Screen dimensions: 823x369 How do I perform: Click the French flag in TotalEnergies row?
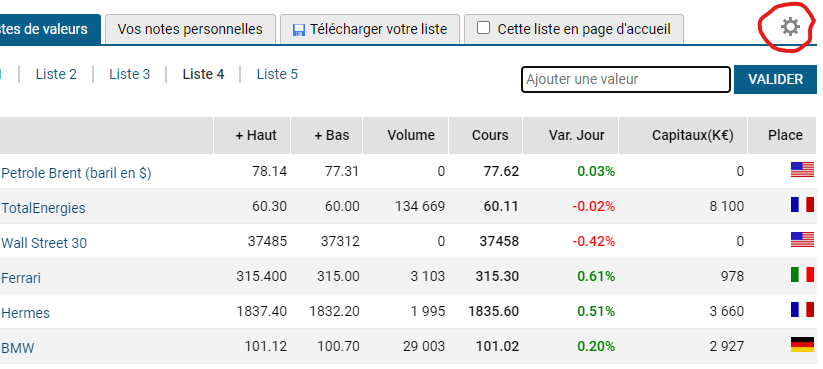(x=802, y=205)
